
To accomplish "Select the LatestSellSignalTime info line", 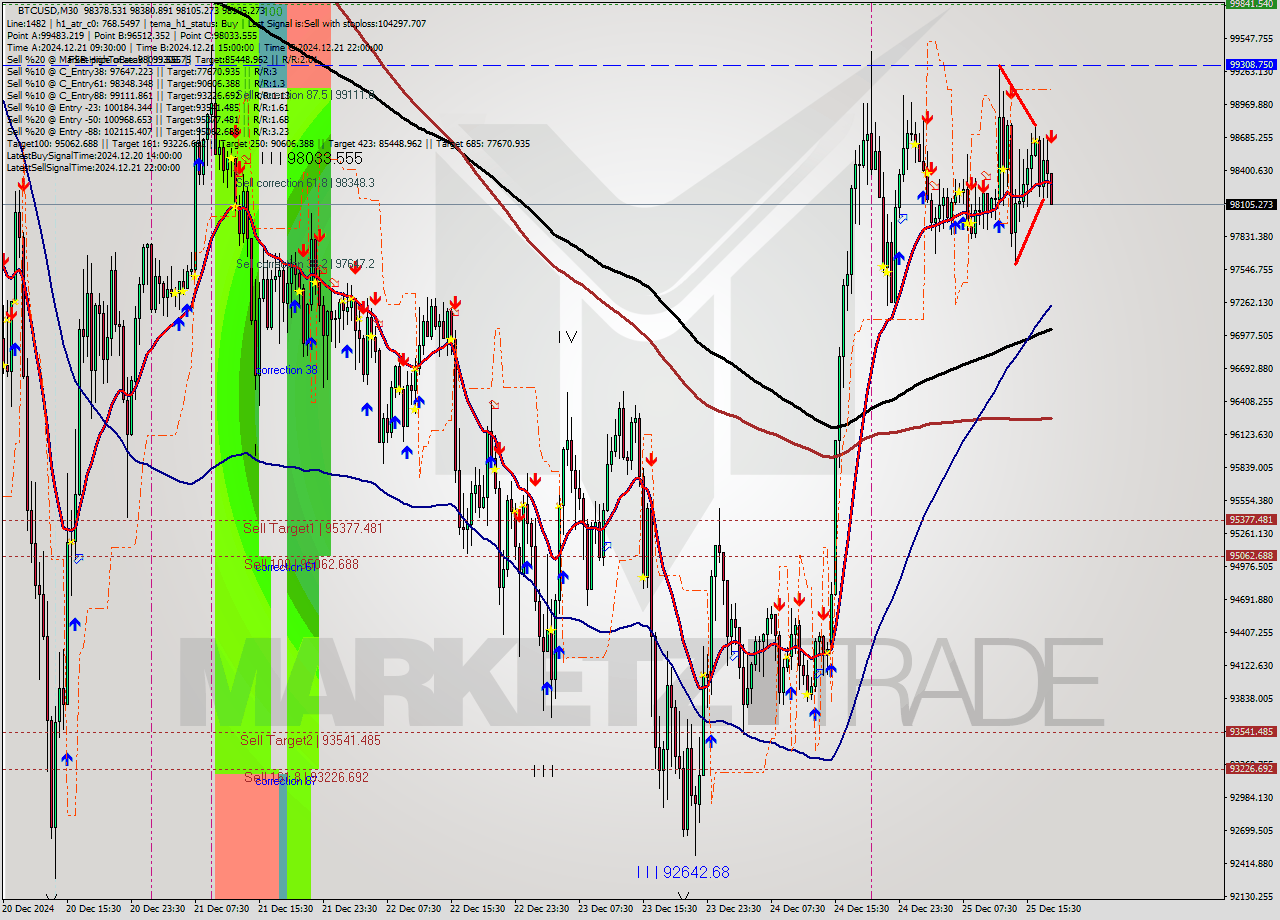I will 93,167.
